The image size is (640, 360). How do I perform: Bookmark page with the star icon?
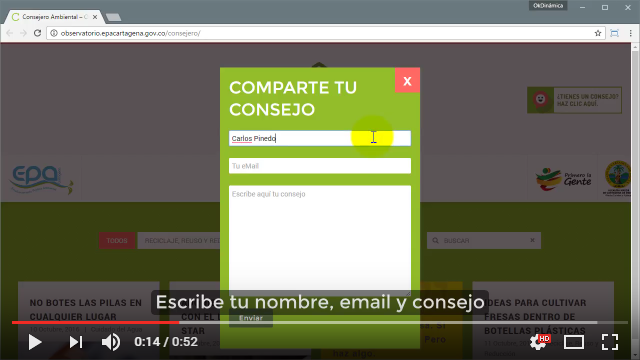pyautogui.click(x=598, y=33)
